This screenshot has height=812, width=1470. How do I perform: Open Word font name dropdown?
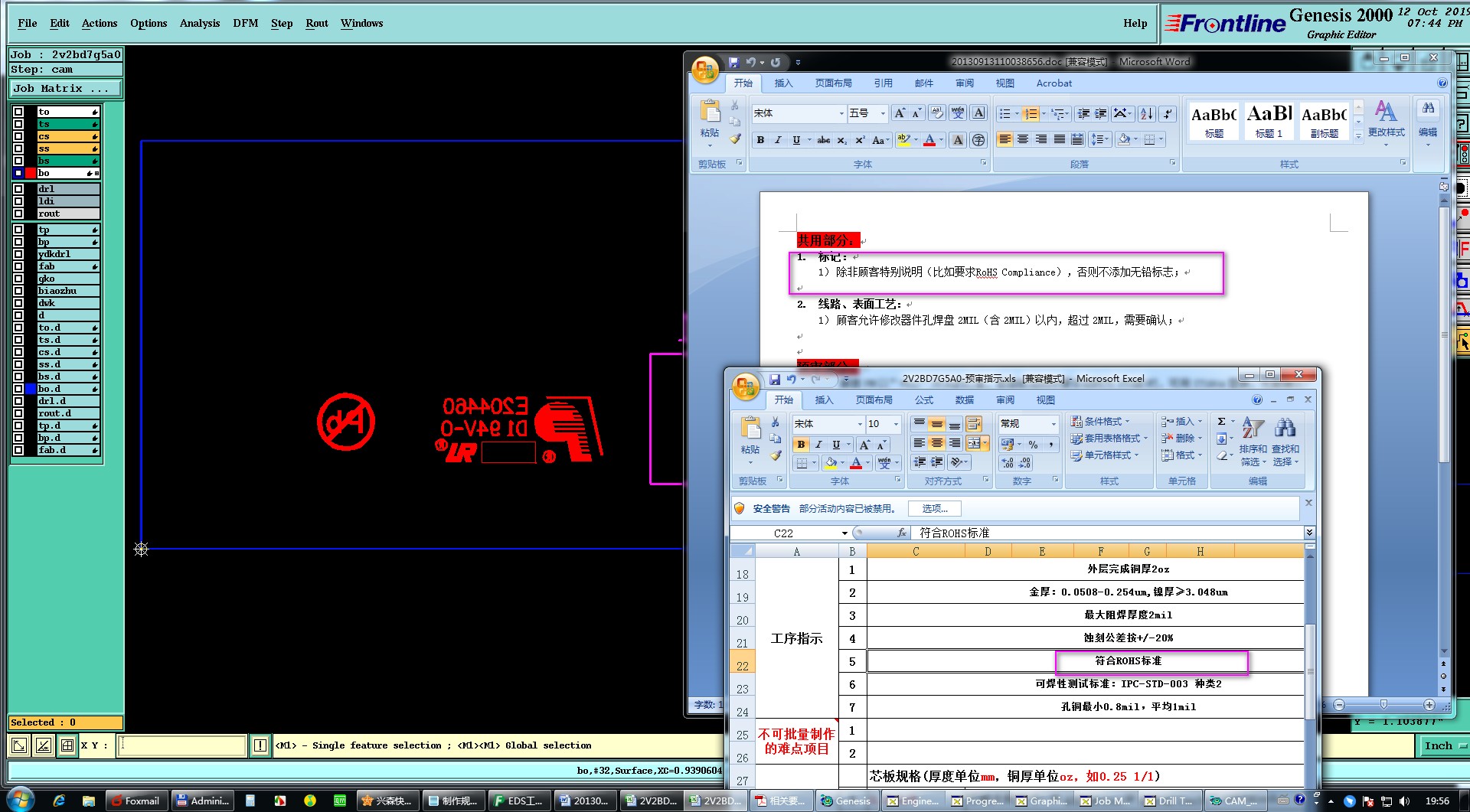(841, 113)
